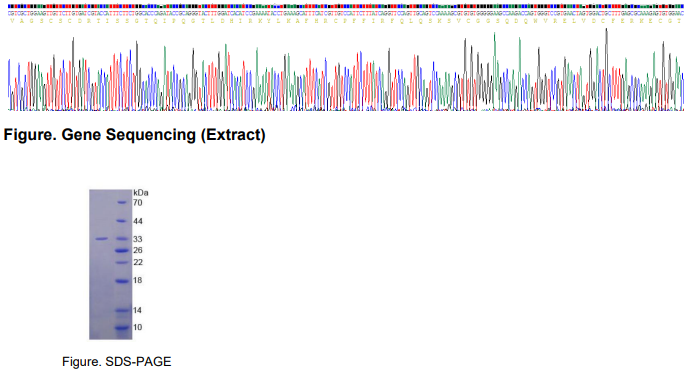Click the 33 molecular weight label
Screen dimensions: 695x371
click(x=138, y=239)
